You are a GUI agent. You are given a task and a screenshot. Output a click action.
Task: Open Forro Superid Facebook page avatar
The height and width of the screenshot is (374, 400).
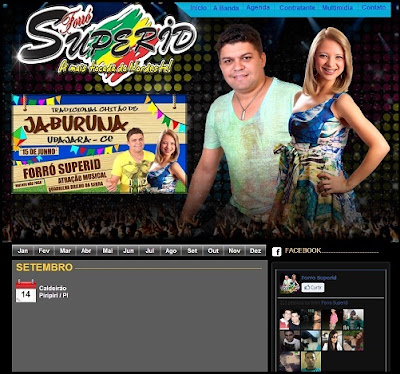pos(290,284)
